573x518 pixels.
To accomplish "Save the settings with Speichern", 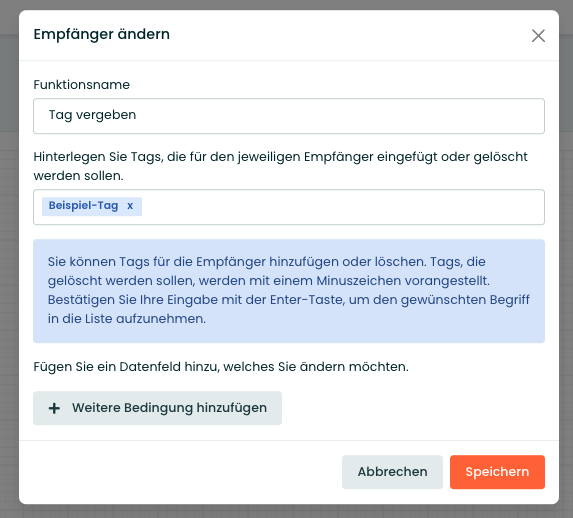I will [497, 472].
